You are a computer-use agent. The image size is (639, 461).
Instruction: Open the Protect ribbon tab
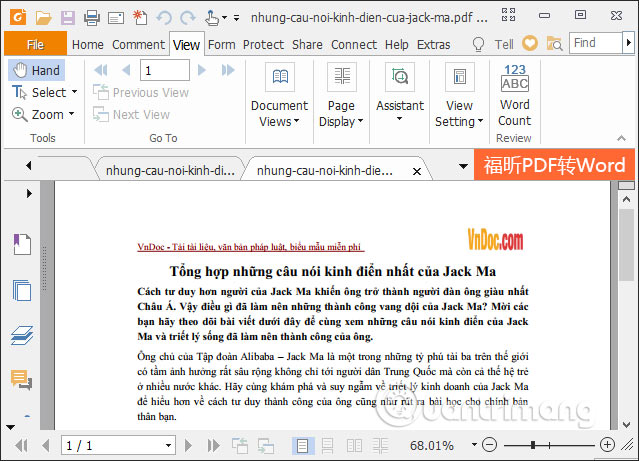(x=263, y=44)
